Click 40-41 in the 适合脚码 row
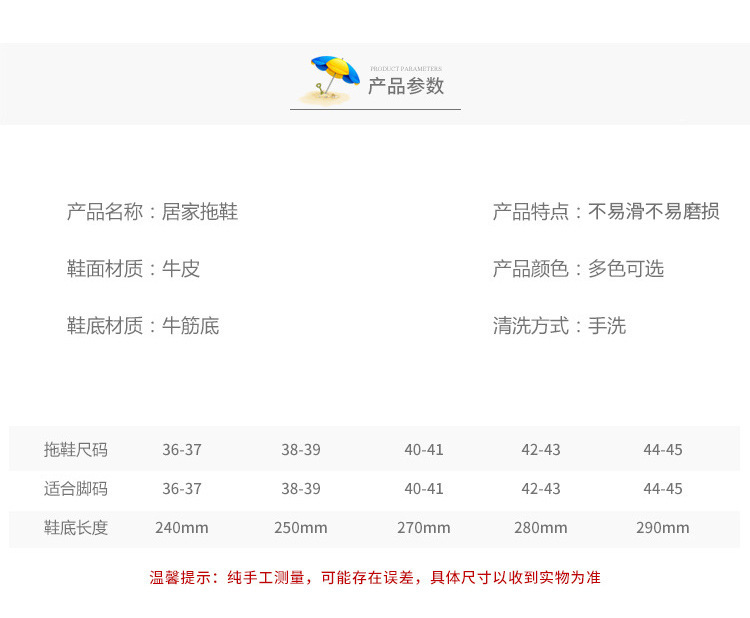Image resolution: width=750 pixels, height=618 pixels. pyautogui.click(x=424, y=489)
